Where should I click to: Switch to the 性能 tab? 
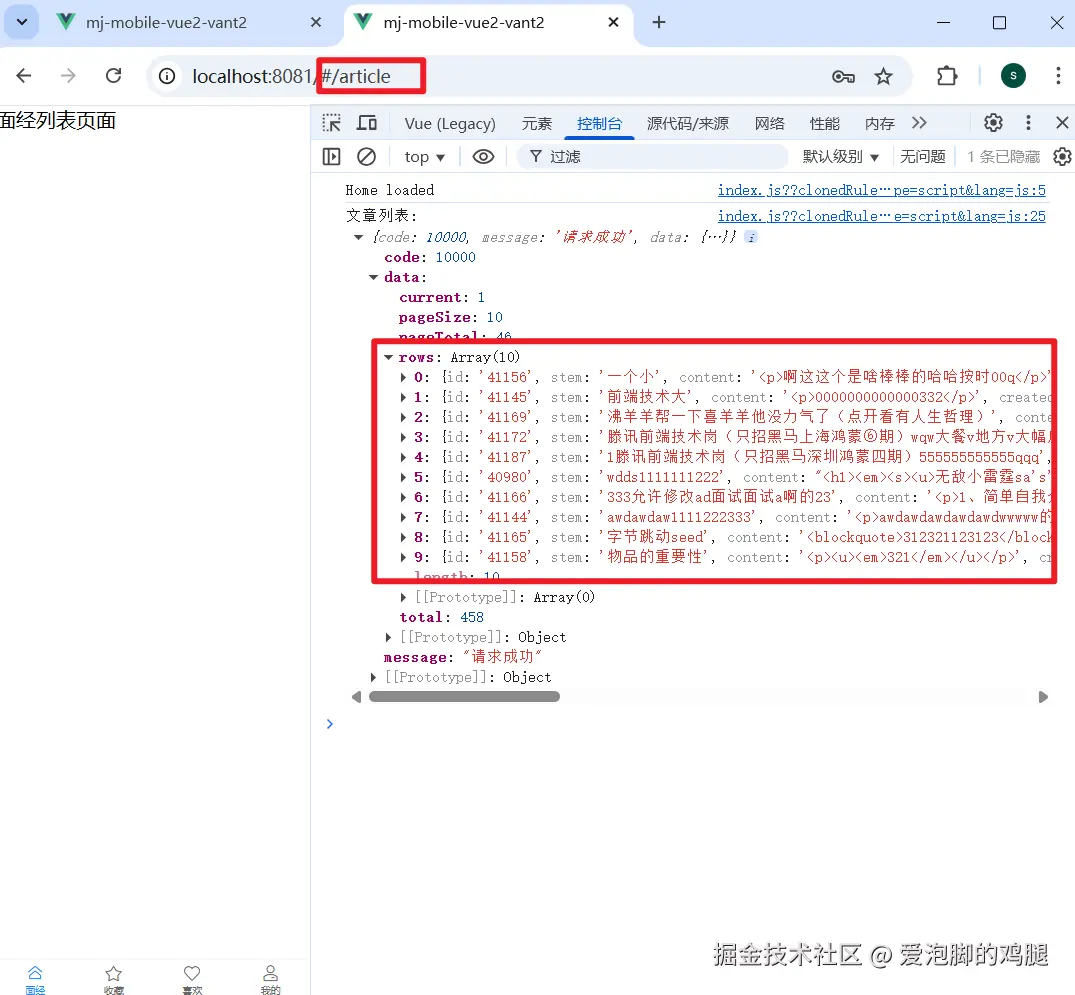tap(824, 123)
